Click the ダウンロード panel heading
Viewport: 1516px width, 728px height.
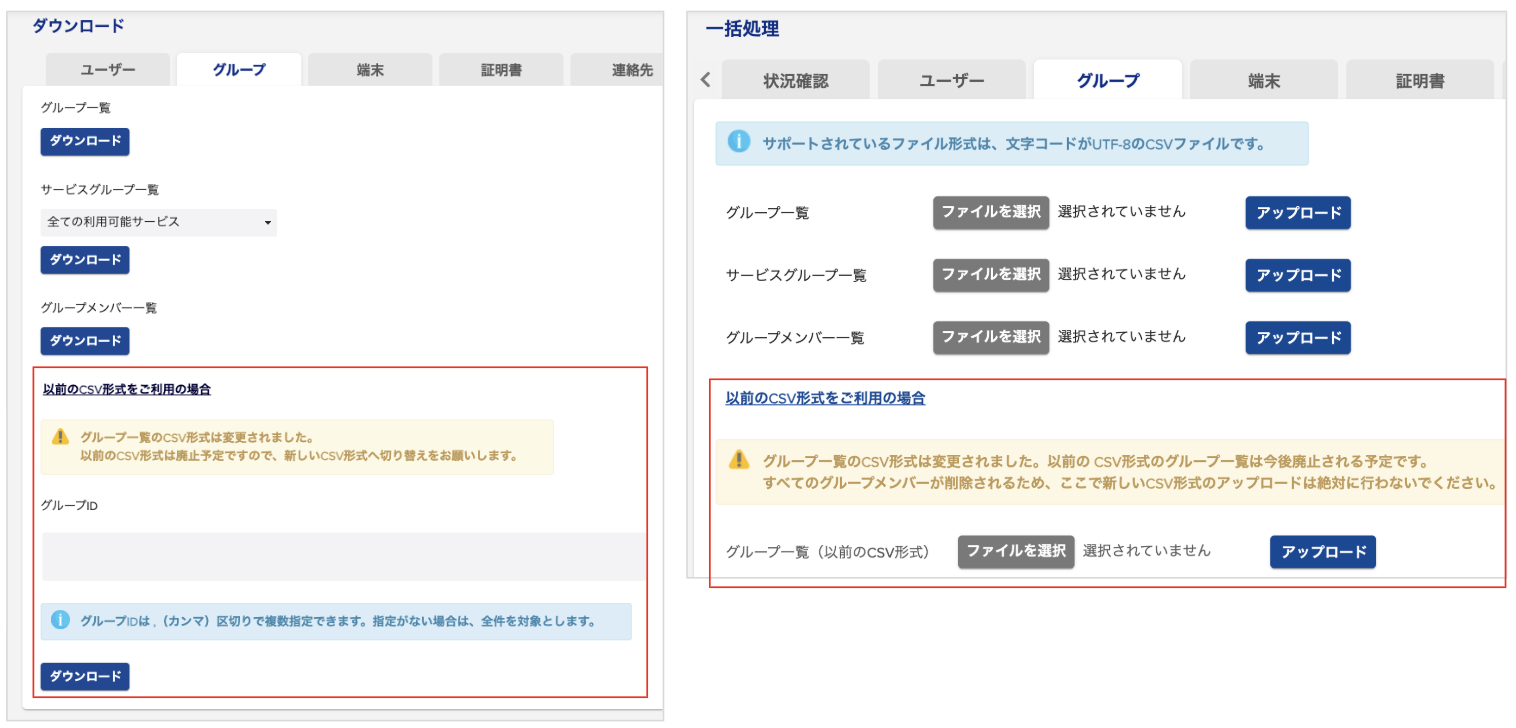[x=78, y=27]
